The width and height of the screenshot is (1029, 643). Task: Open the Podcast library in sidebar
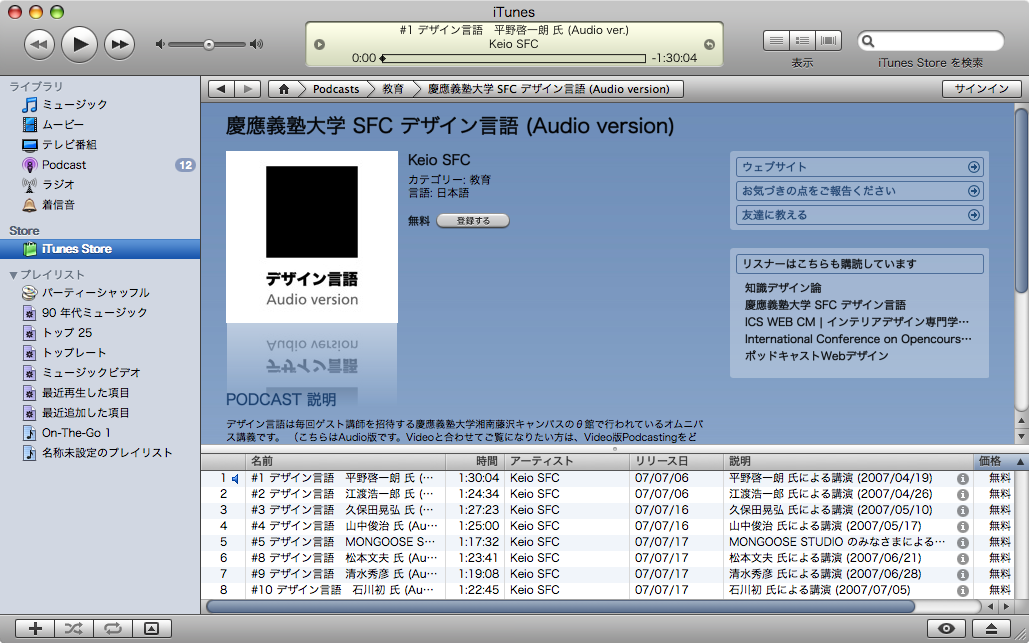click(64, 165)
